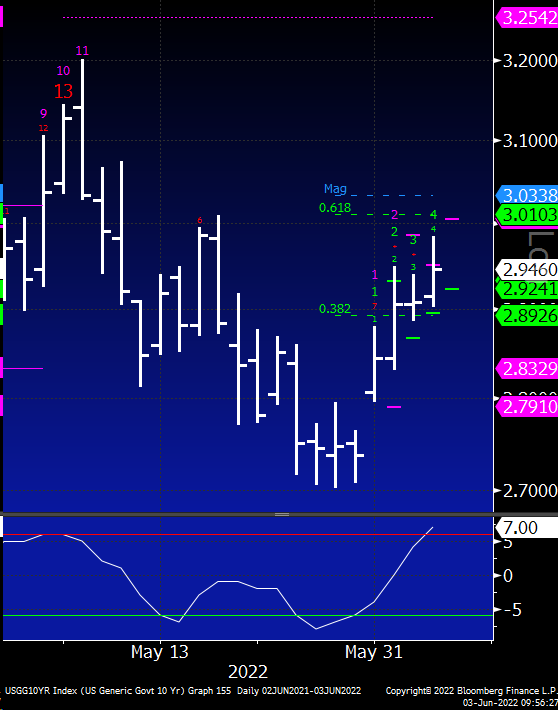Click the magenta 2.7910 price tag
The image size is (558, 710).
527,406
